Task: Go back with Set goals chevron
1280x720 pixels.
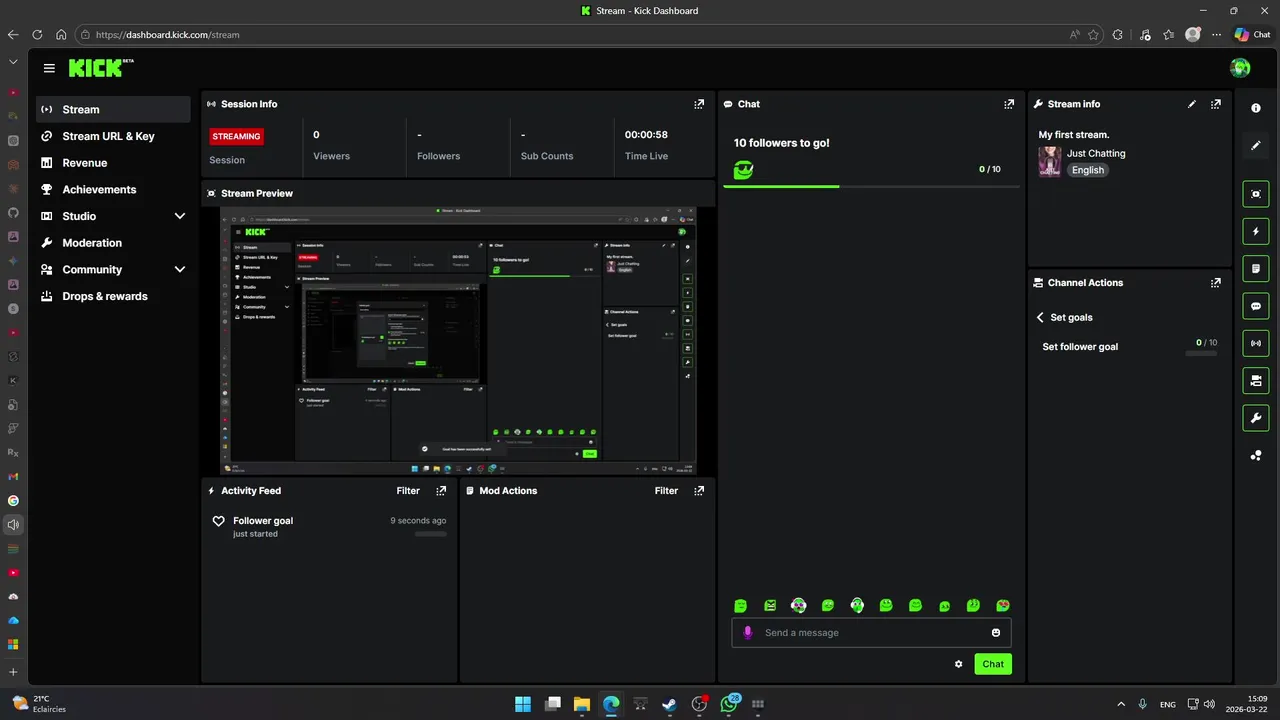Action: [x=1040, y=317]
